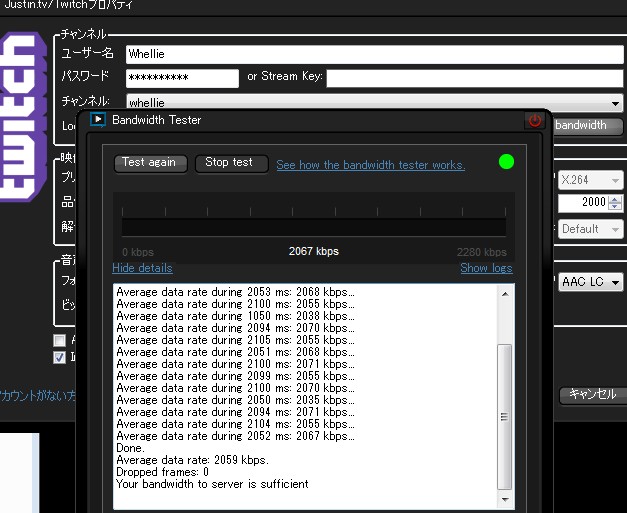Click log line 'during 2050 ms: 2035 kbps'
Image resolution: width=627 pixels, height=513 pixels.
coord(236,400)
